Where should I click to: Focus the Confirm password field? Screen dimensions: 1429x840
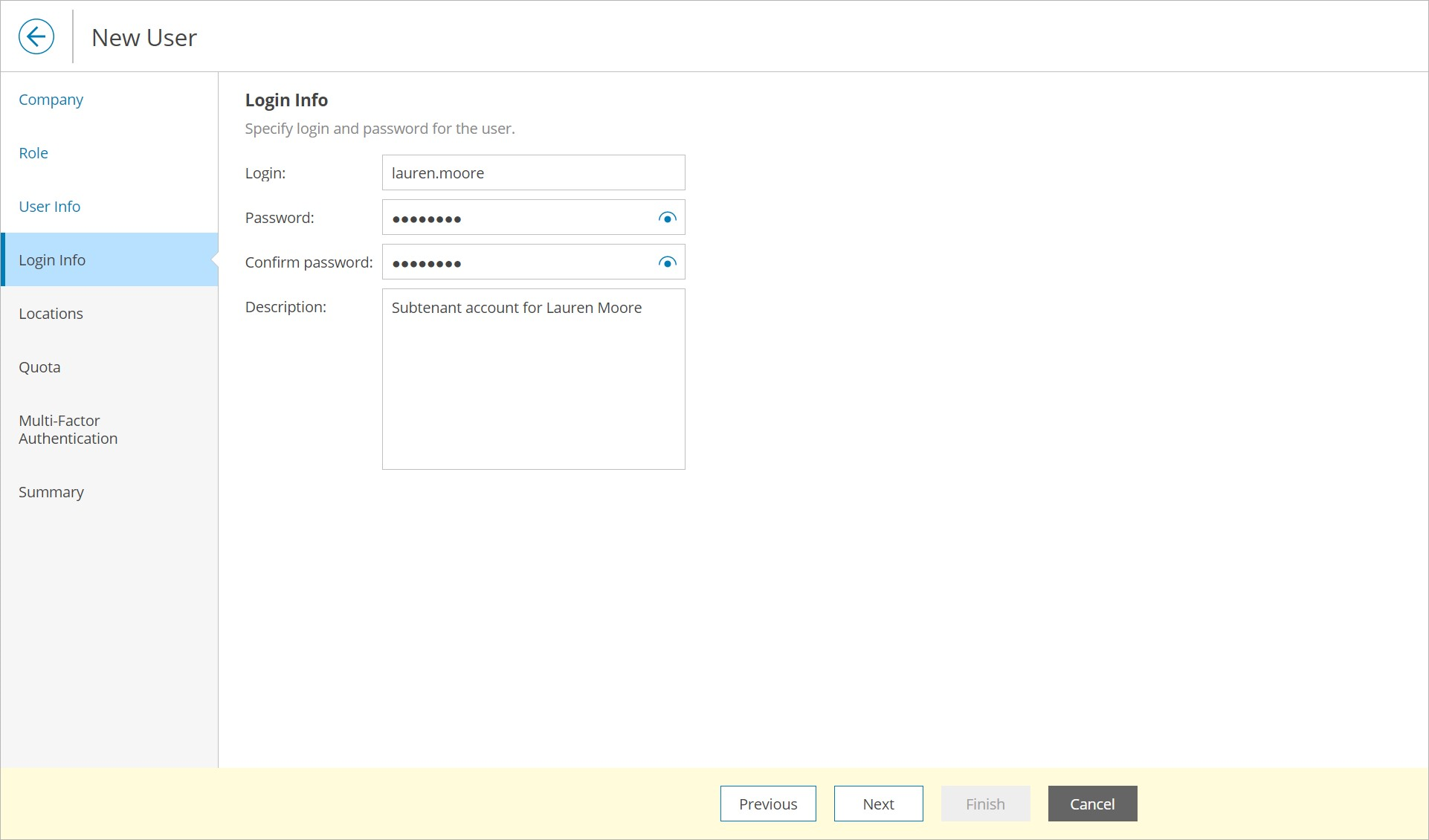pyautogui.click(x=518, y=262)
